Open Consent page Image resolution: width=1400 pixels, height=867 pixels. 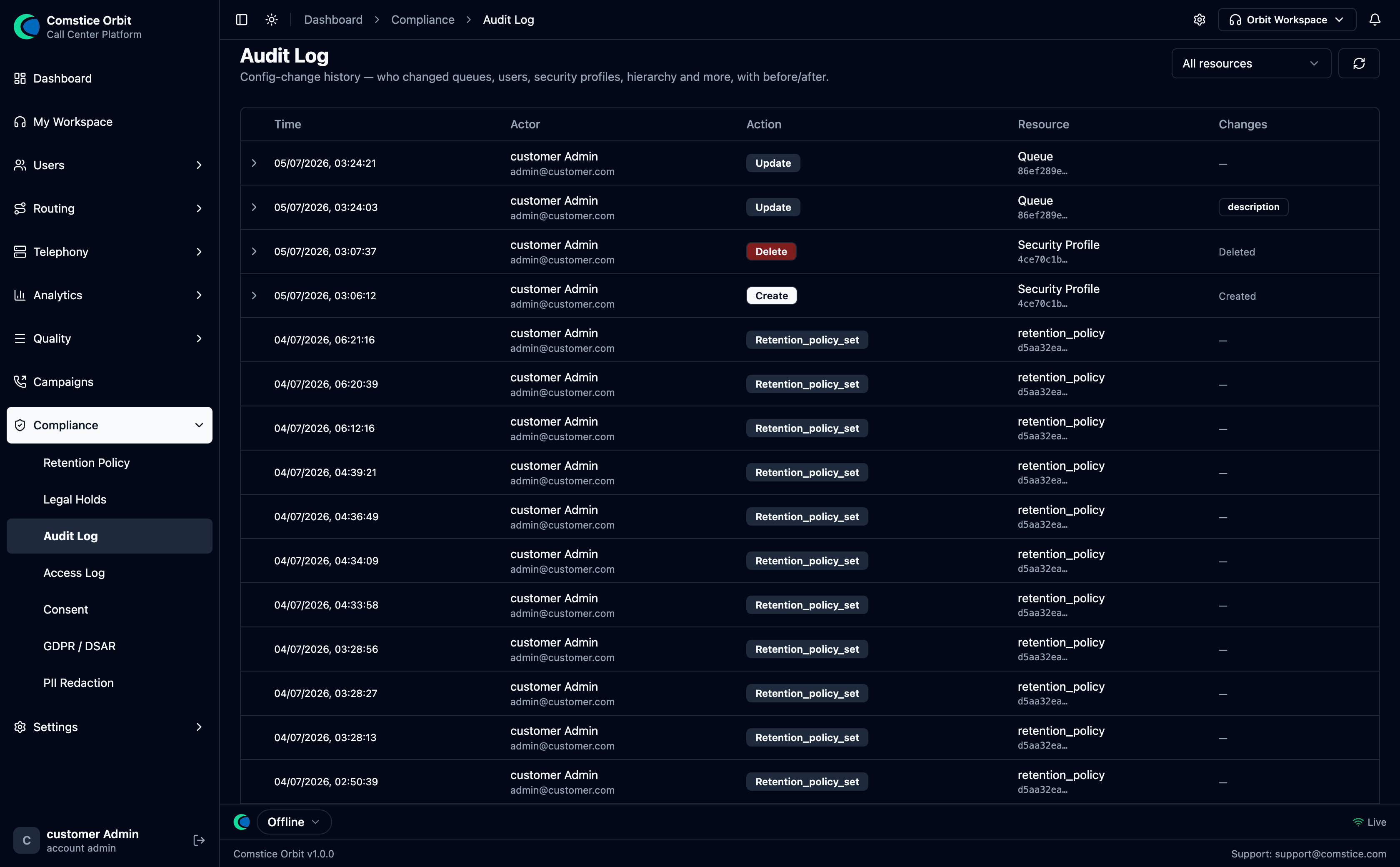point(66,609)
